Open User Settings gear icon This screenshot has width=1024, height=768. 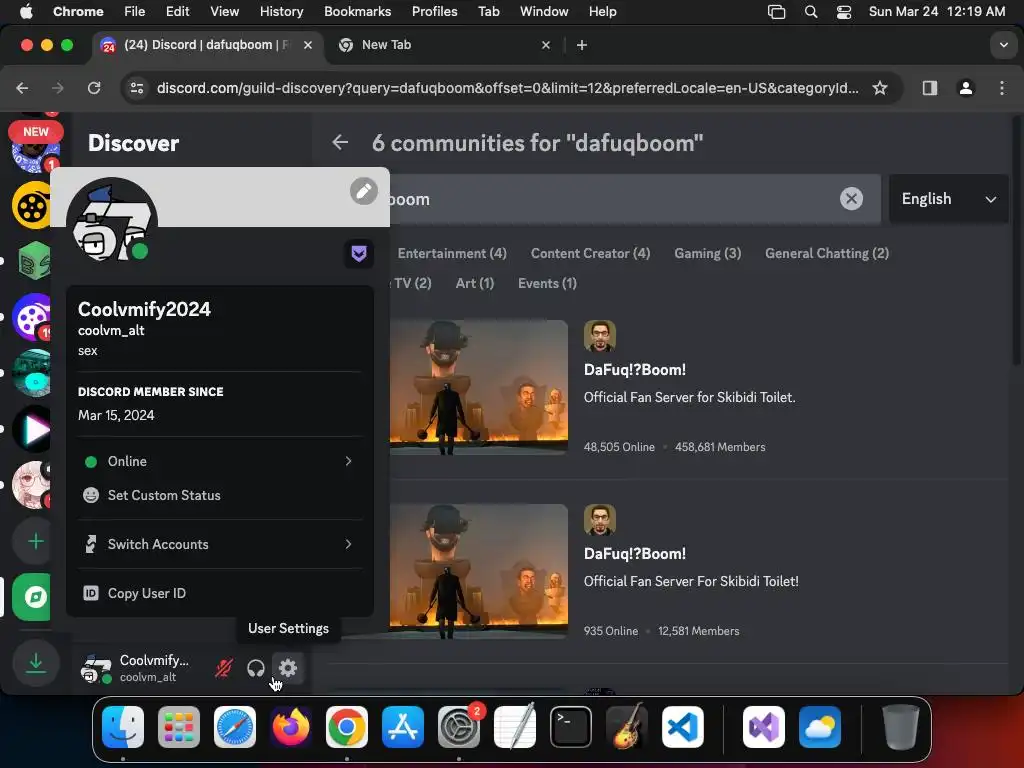(x=288, y=668)
